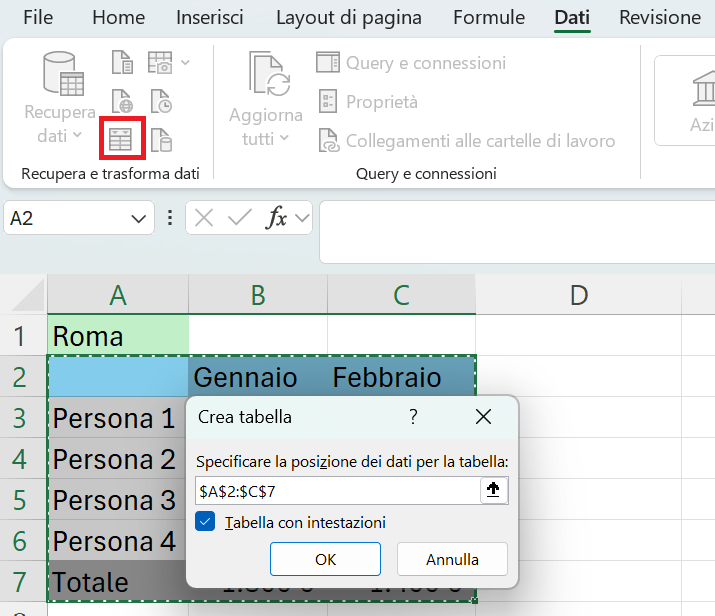This screenshot has height=616, width=715.
Task: Click the Gennaio header cell
Action: tap(258, 377)
